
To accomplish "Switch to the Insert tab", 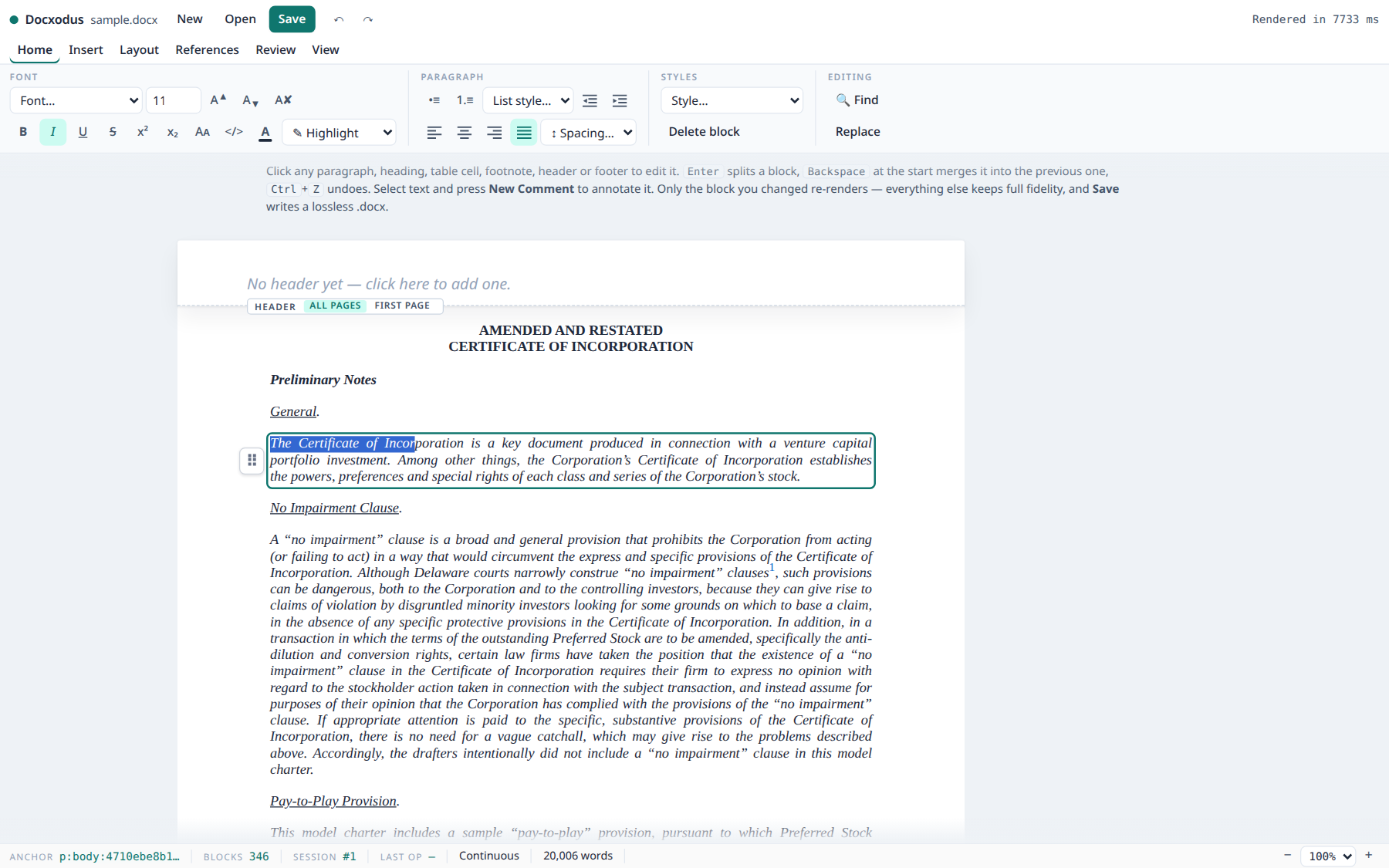I will pos(86,49).
